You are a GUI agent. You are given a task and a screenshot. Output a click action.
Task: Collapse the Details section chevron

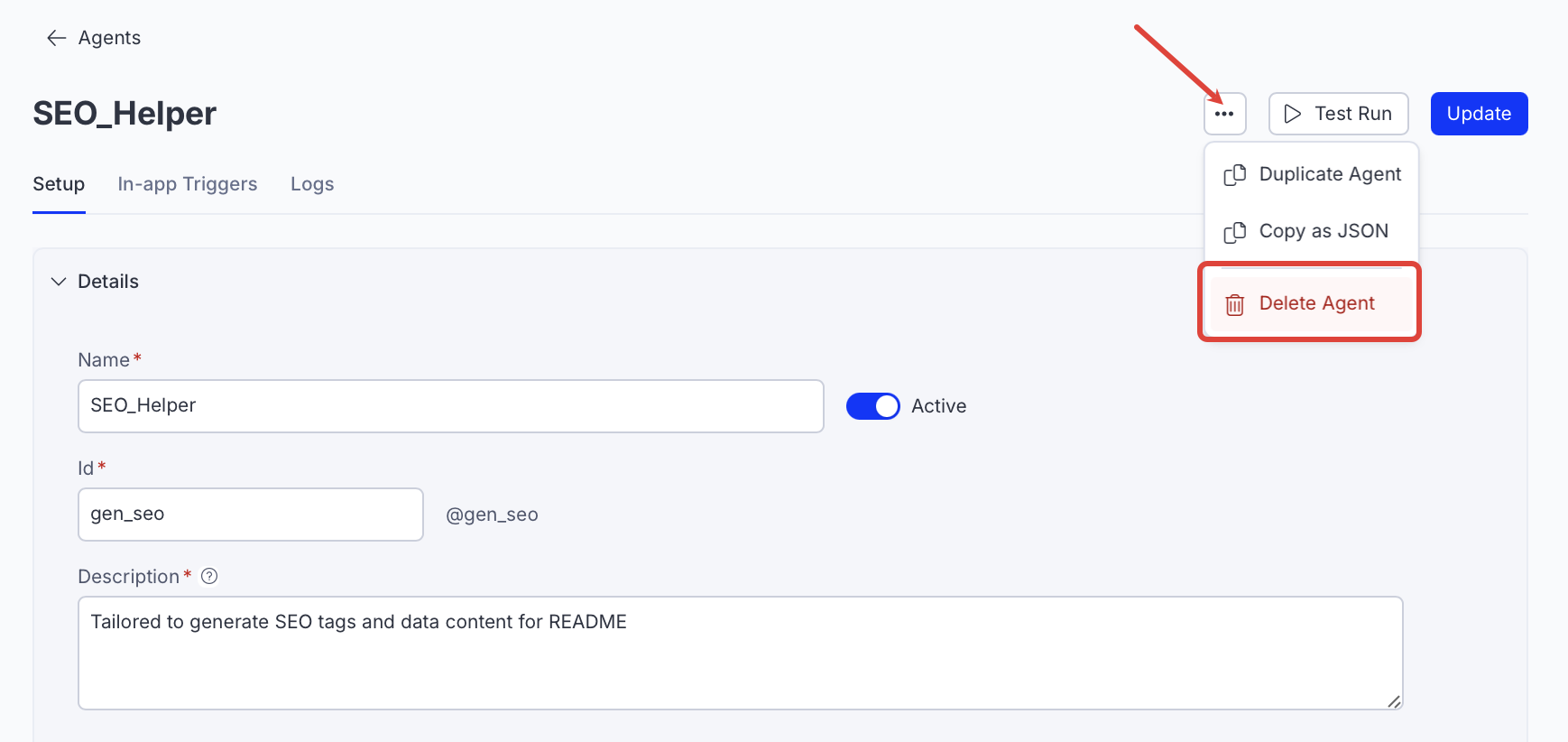point(59,282)
